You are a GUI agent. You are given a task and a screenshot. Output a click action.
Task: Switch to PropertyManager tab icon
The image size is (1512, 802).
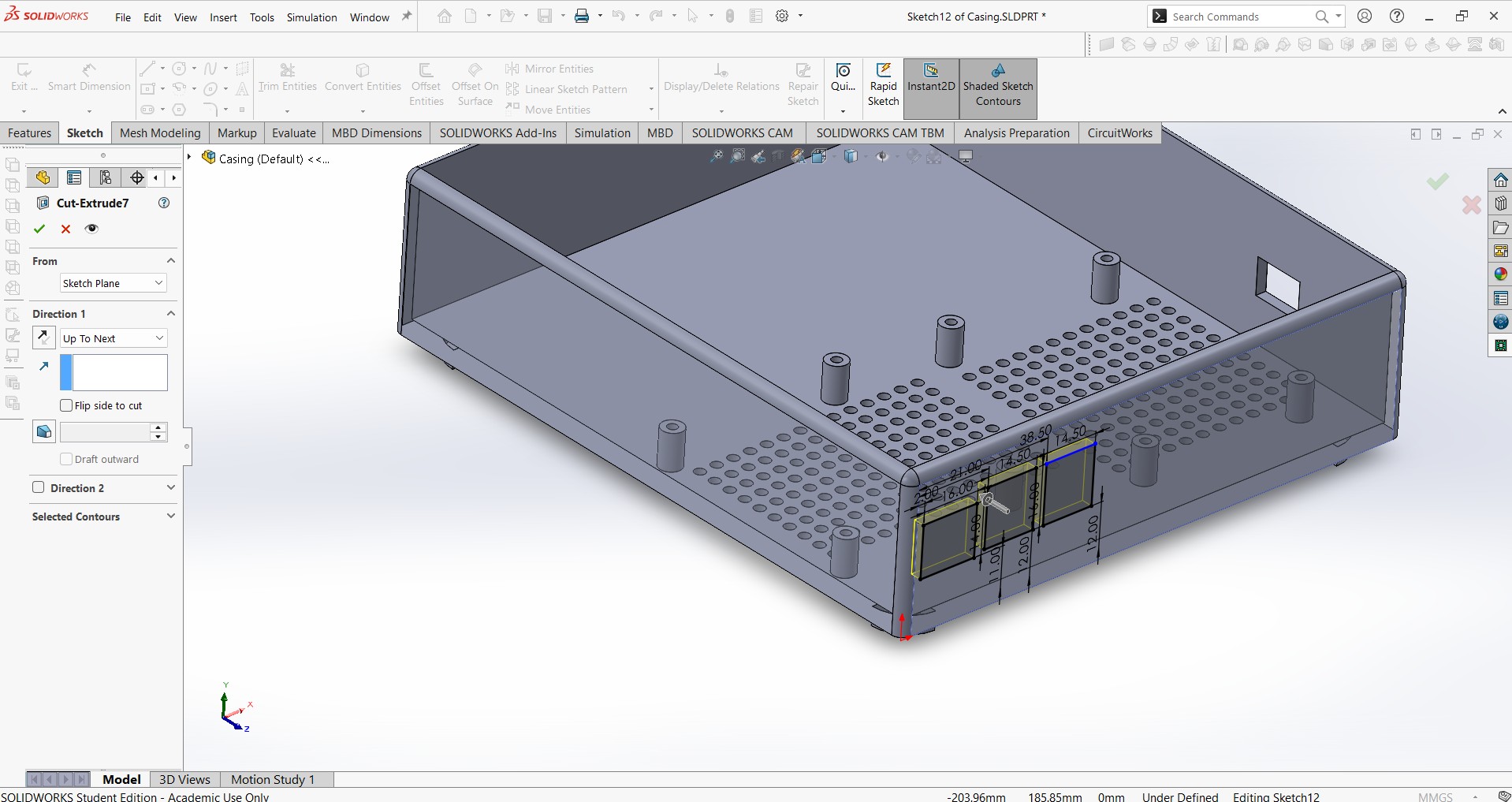click(x=74, y=177)
